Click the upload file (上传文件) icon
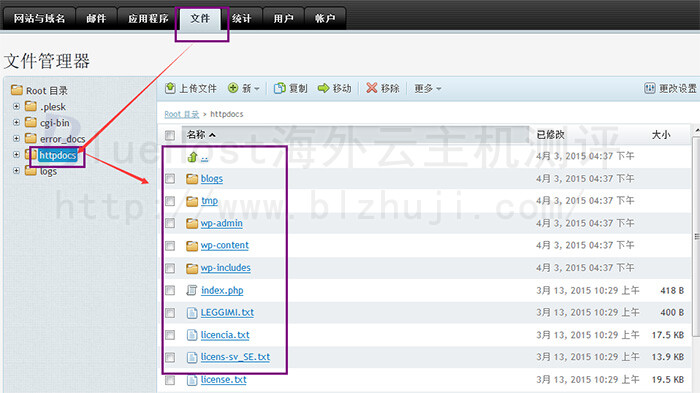700x393 pixels. tap(170, 88)
